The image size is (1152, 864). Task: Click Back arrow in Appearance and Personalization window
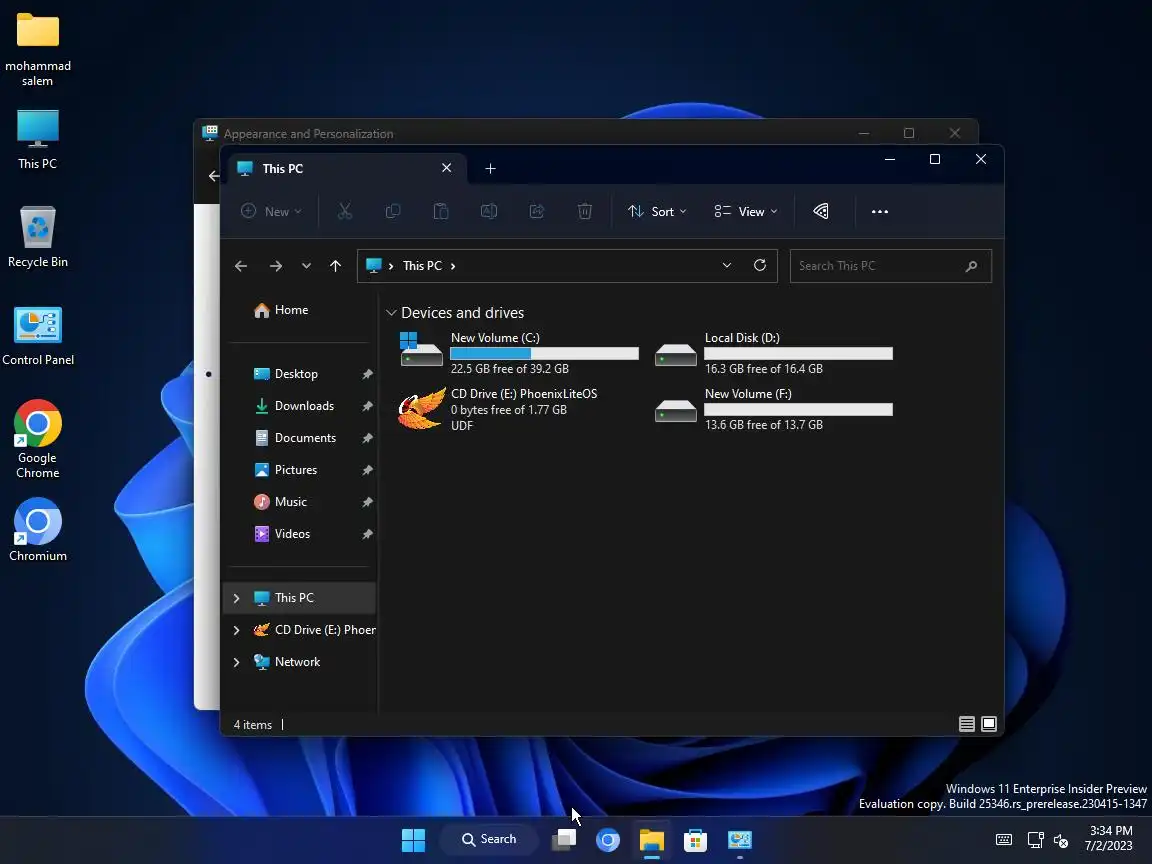pyautogui.click(x=213, y=176)
